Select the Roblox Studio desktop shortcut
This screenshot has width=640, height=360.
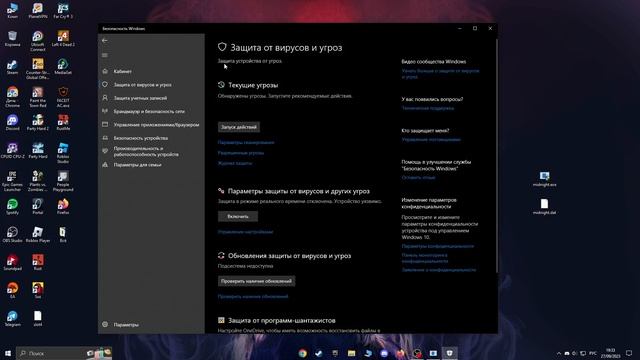click(63, 153)
